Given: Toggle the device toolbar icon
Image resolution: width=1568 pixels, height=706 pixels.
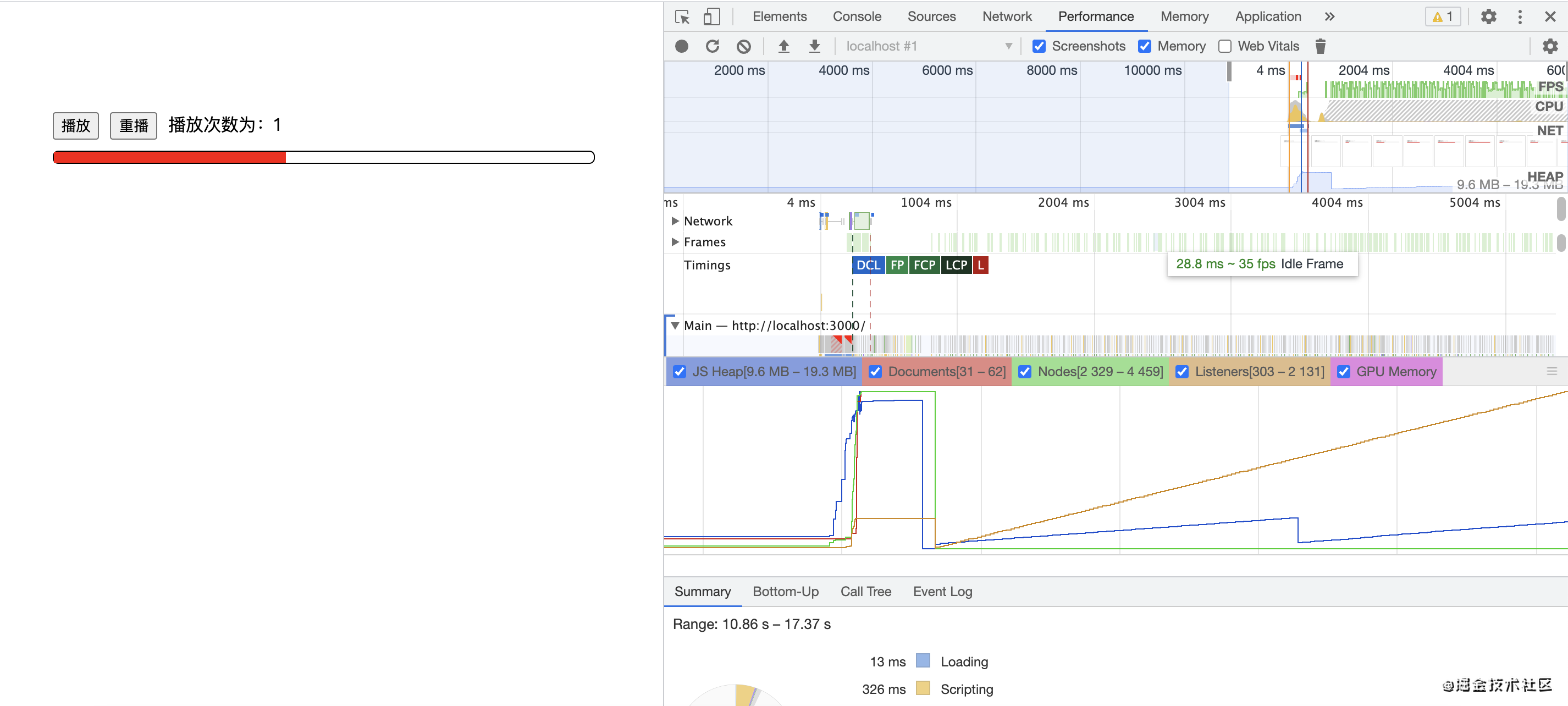Looking at the screenshot, I should (x=711, y=16).
